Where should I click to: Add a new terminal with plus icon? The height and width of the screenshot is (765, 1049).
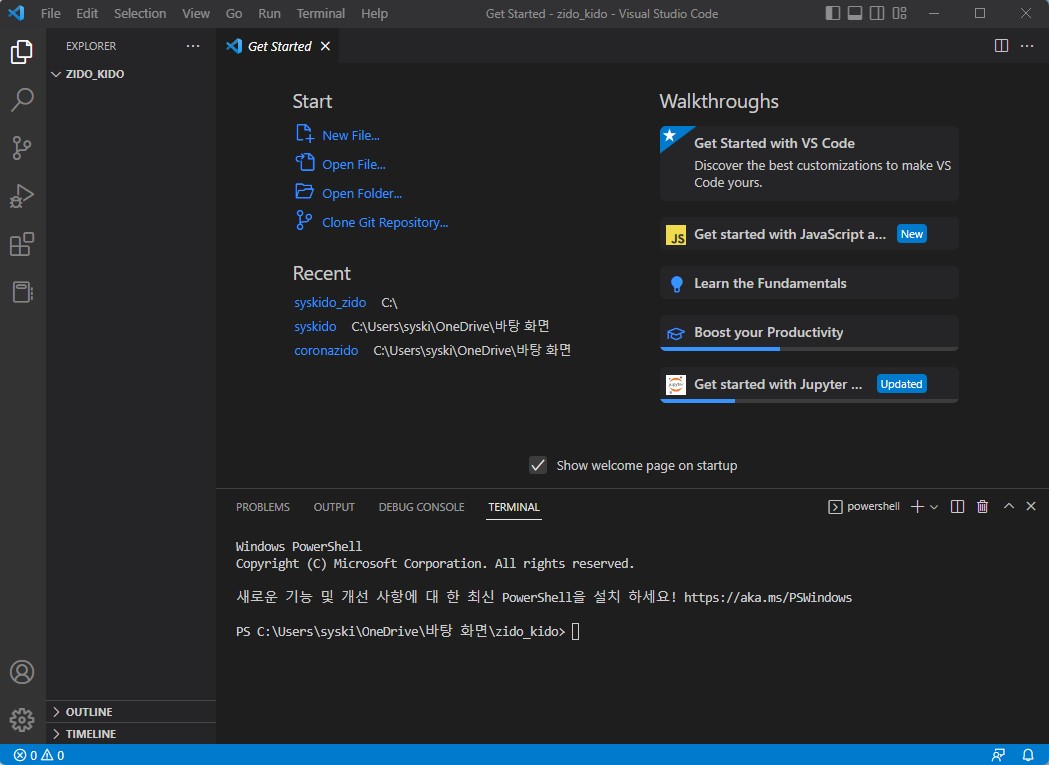[917, 507]
